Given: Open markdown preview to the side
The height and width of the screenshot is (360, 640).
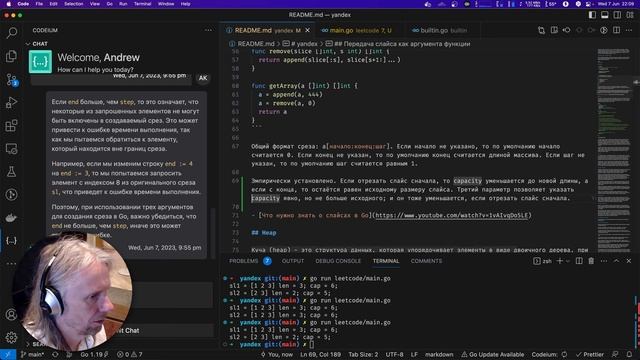Looking at the screenshot, I should tap(554, 30).
